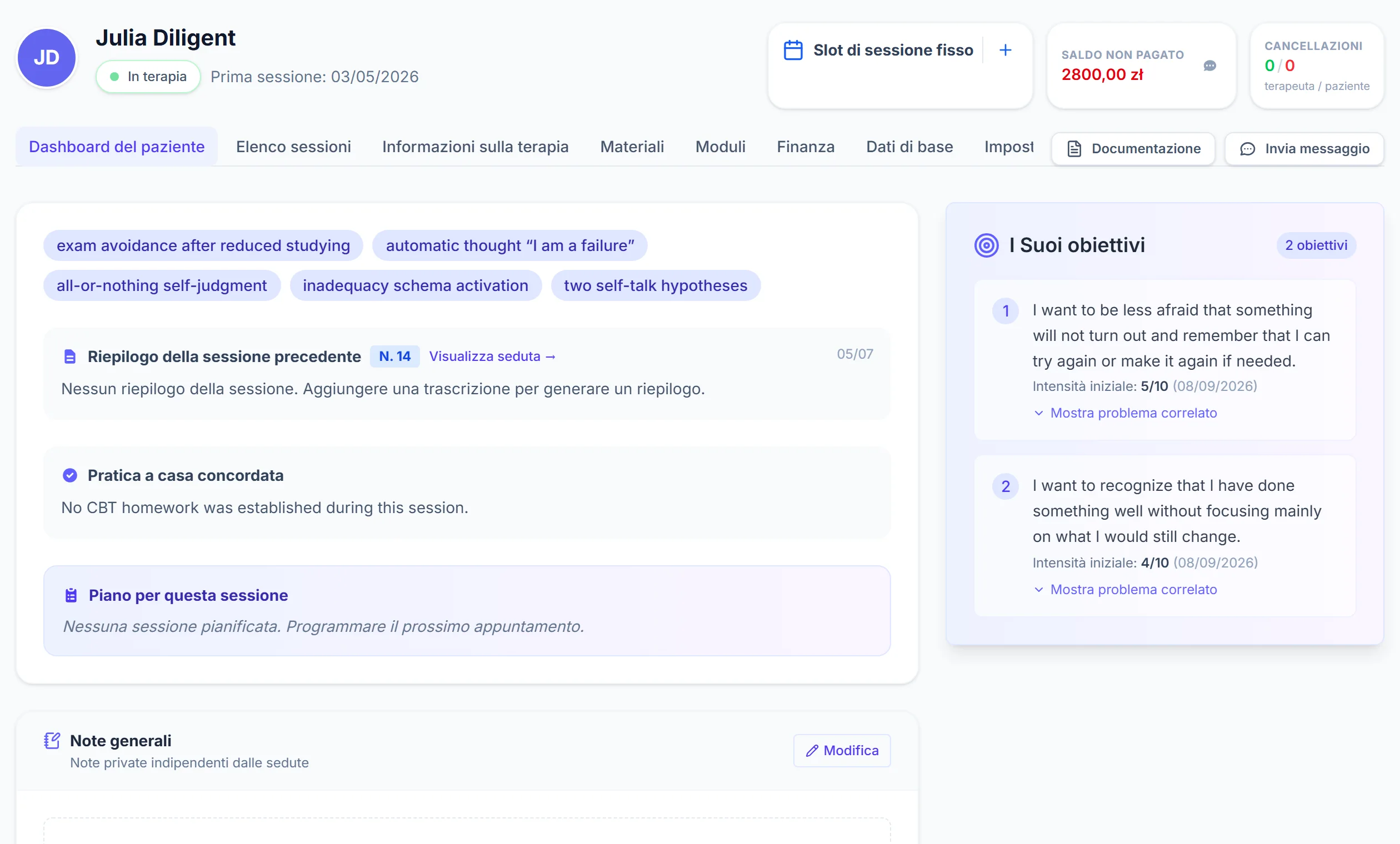Click the patient name Julia Diligent
This screenshot has width=1400, height=844.
click(x=166, y=38)
